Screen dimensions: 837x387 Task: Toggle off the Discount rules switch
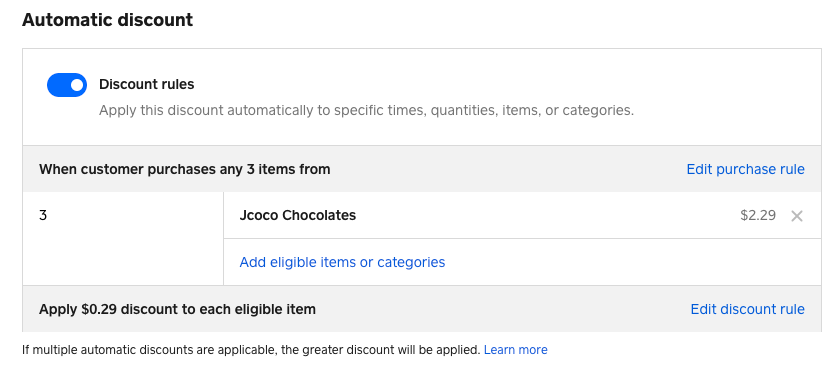pyautogui.click(x=67, y=85)
